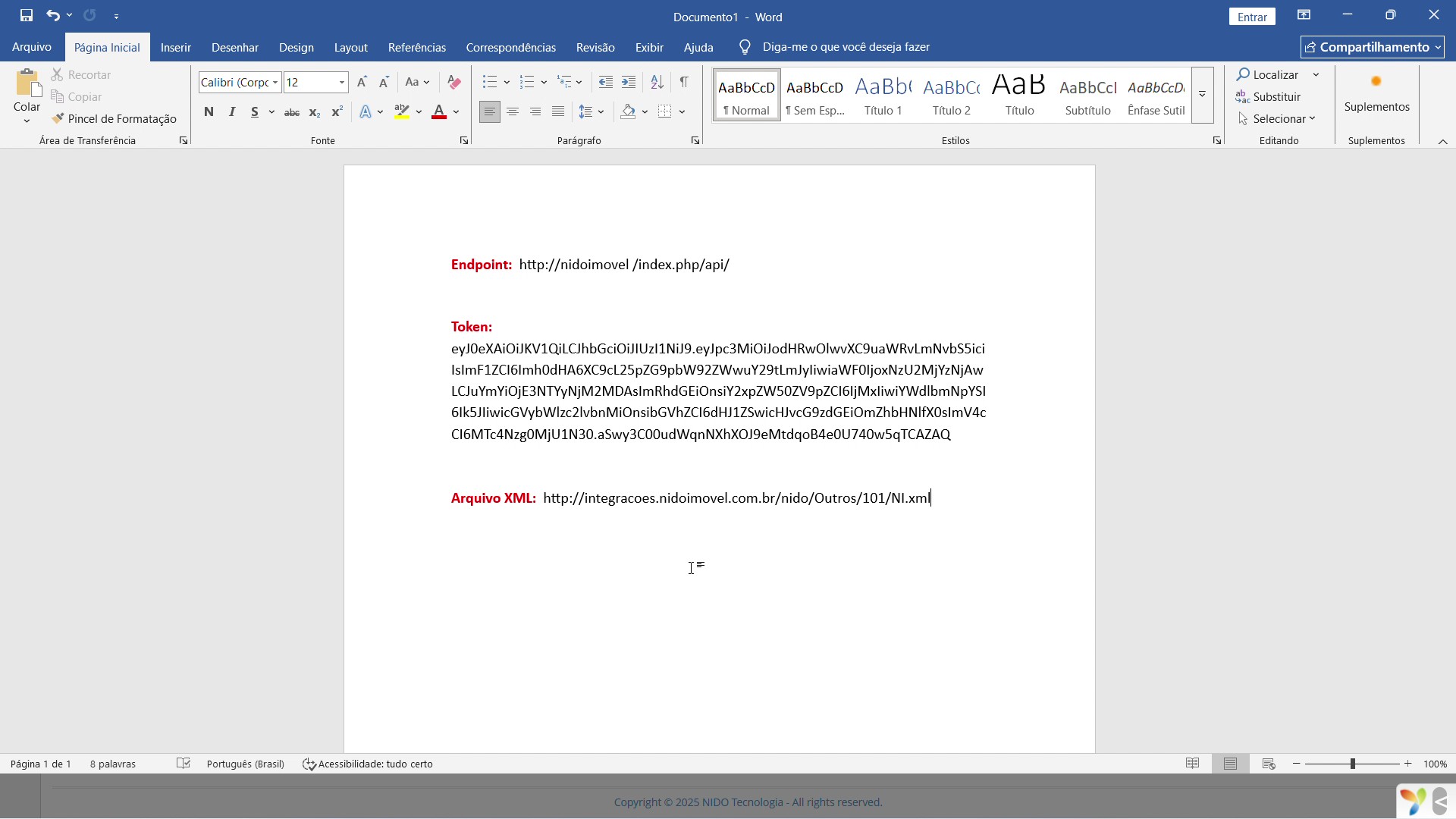This screenshot has width=1456, height=819.
Task: Toggle bold formatting N button
Action: 209,112
